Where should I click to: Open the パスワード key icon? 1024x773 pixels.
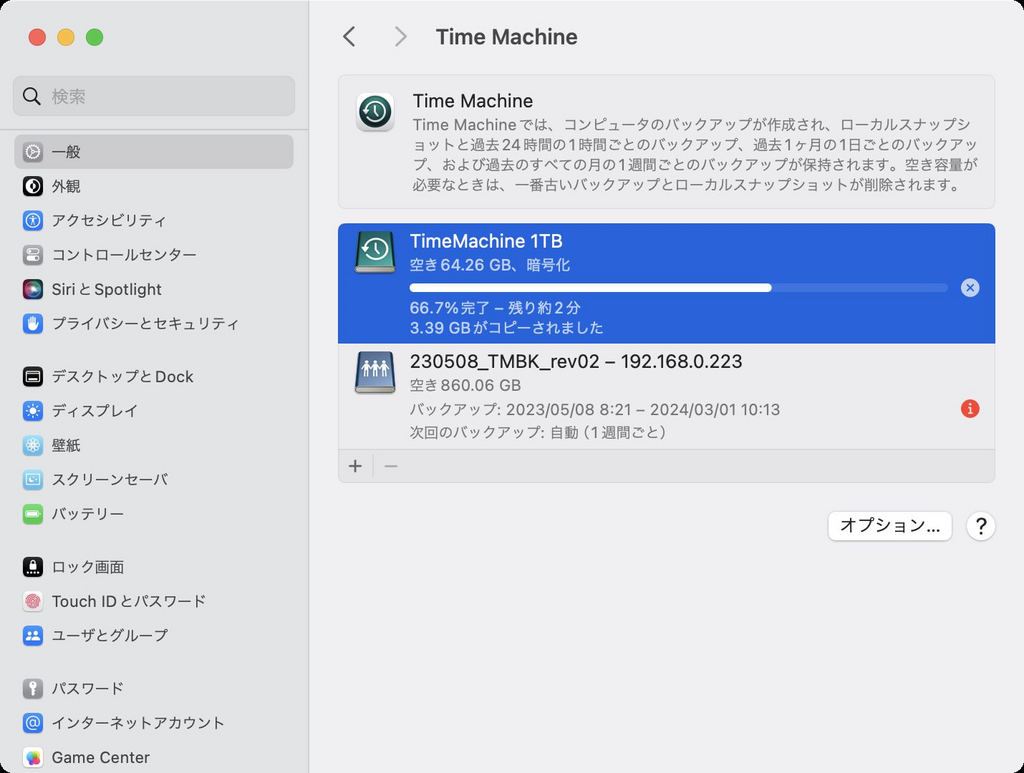pyautogui.click(x=33, y=688)
